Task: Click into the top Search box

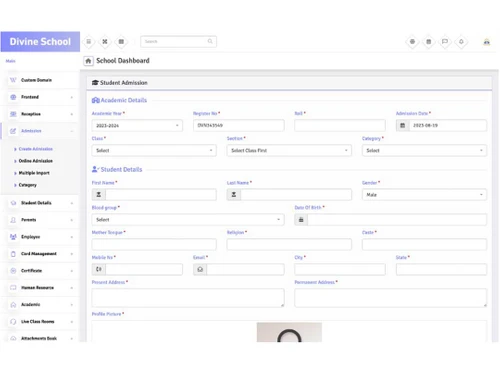Action: [178, 41]
